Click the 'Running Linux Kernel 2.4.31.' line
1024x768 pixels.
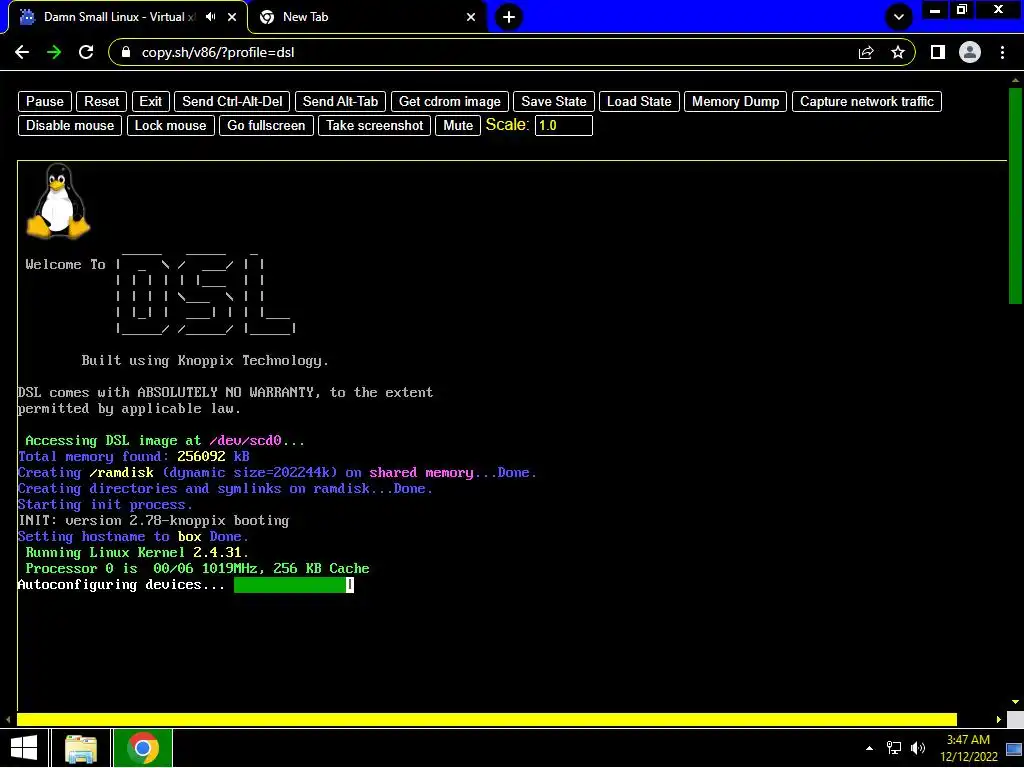(x=137, y=552)
